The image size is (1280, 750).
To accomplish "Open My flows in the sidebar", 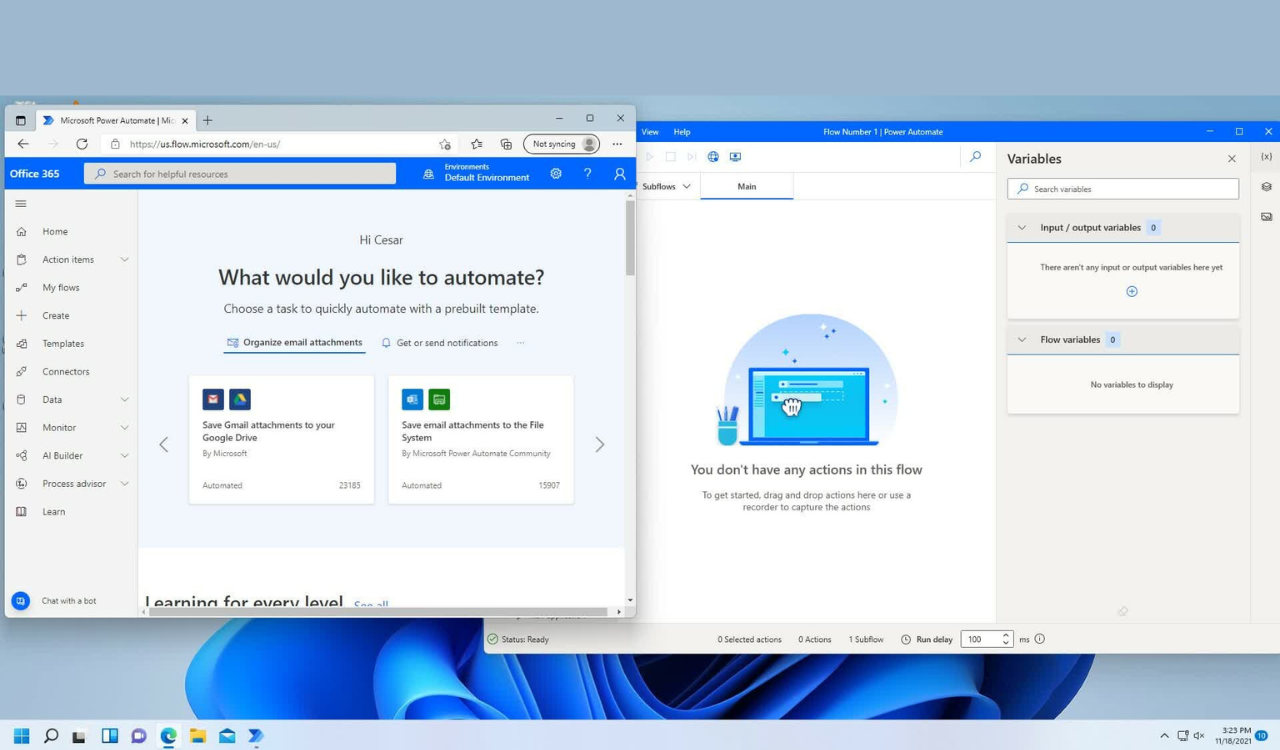I will (61, 287).
